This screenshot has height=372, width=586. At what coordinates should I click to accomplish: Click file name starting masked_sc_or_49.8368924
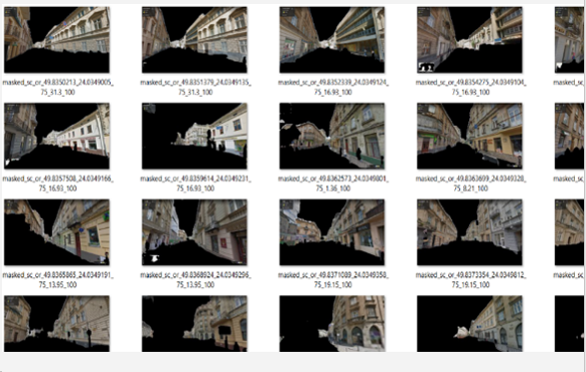[195, 280]
